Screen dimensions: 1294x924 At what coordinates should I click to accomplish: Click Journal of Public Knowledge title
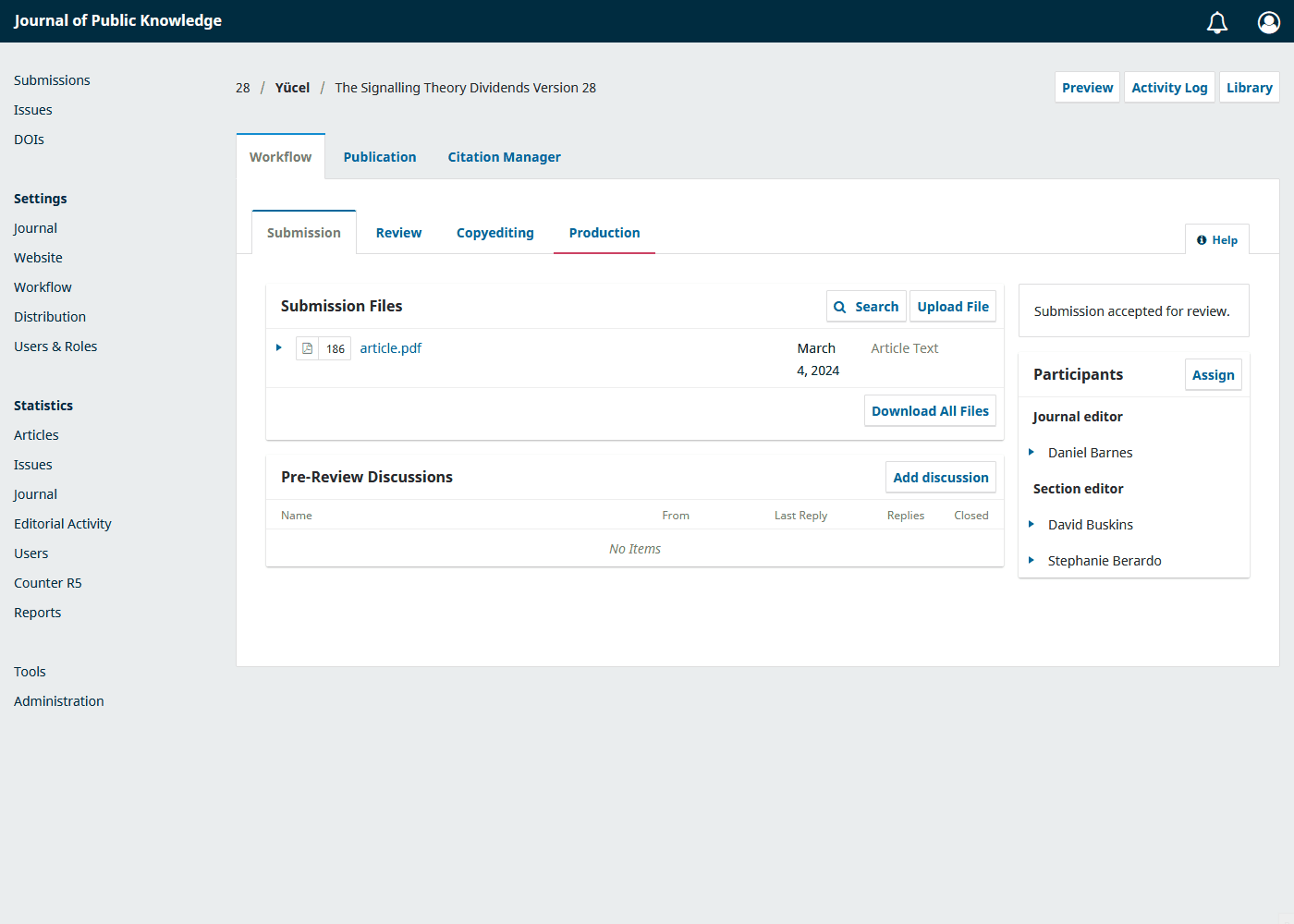[117, 20]
